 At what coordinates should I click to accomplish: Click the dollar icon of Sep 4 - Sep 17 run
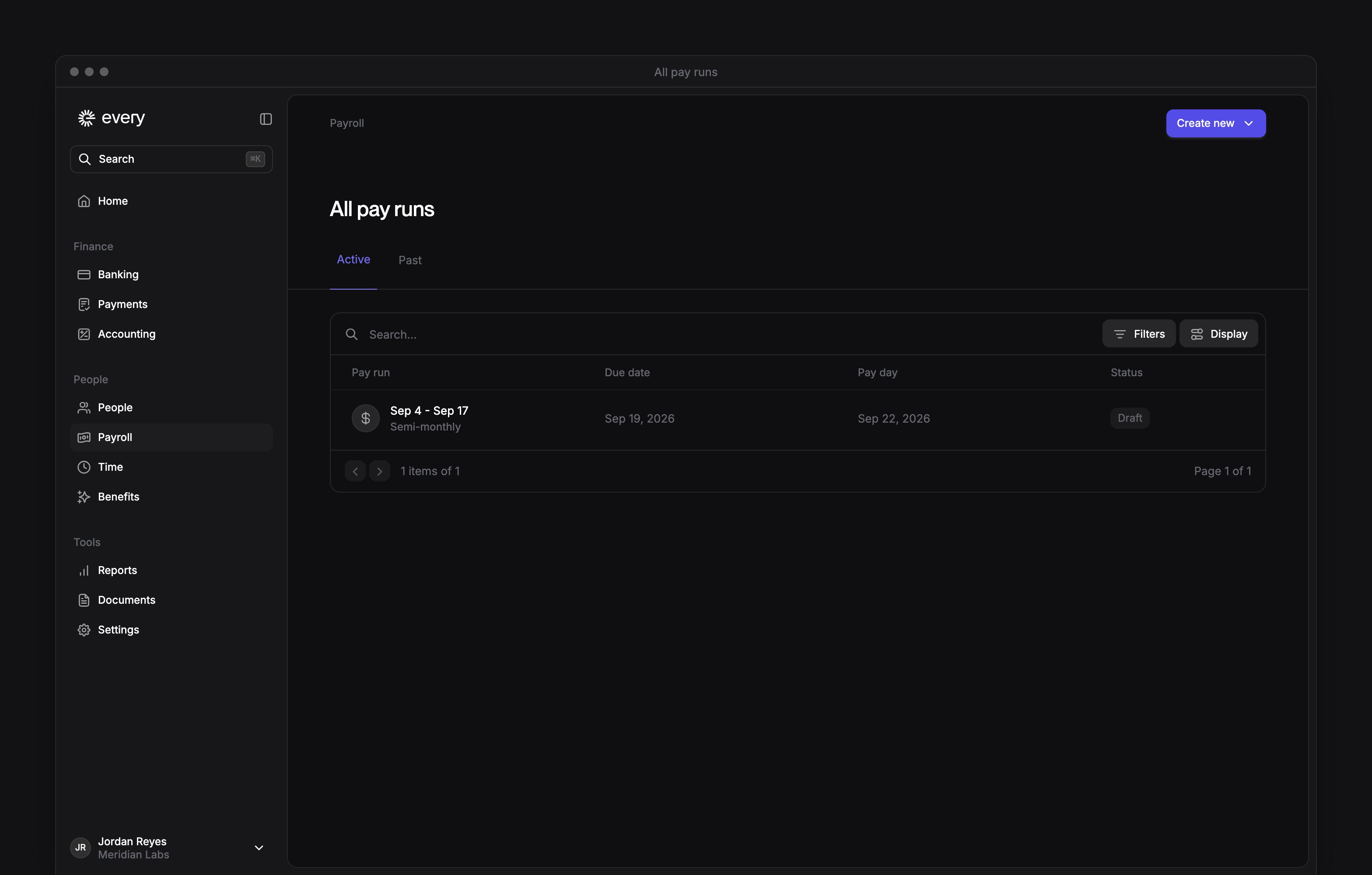pyautogui.click(x=365, y=418)
